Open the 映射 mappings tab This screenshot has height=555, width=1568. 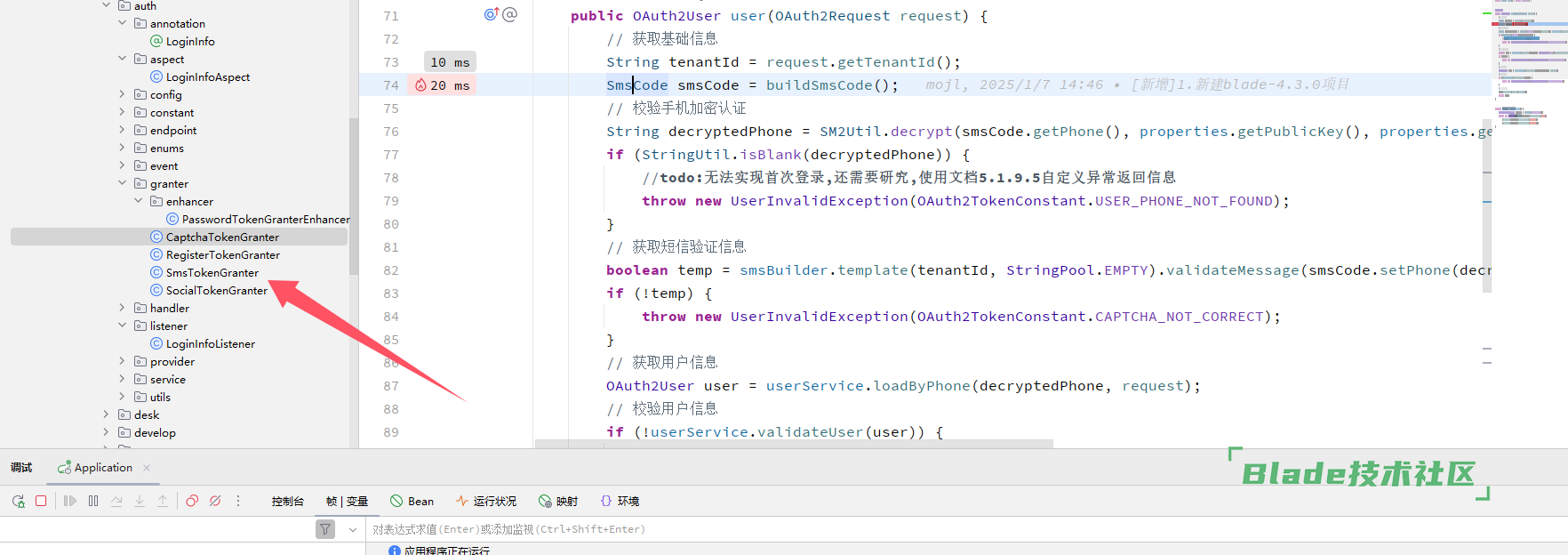pos(558,502)
